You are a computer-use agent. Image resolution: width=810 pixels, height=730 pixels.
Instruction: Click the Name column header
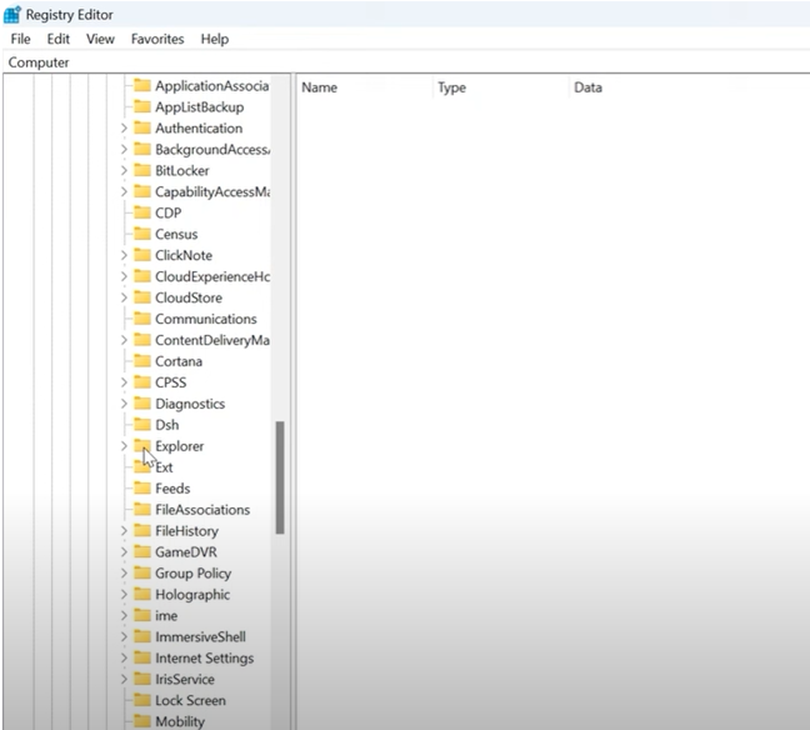point(319,88)
